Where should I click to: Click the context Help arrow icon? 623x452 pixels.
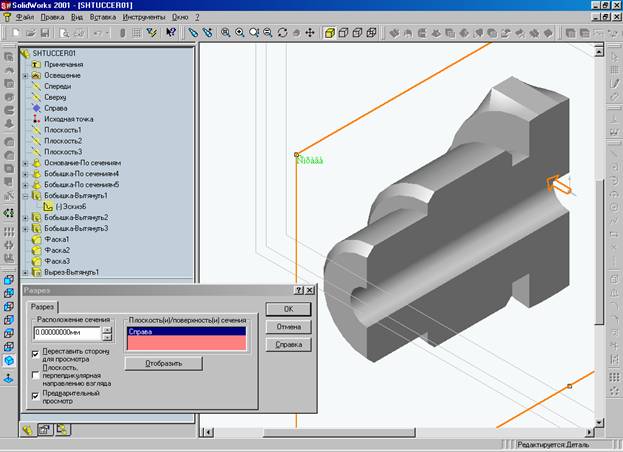point(171,33)
